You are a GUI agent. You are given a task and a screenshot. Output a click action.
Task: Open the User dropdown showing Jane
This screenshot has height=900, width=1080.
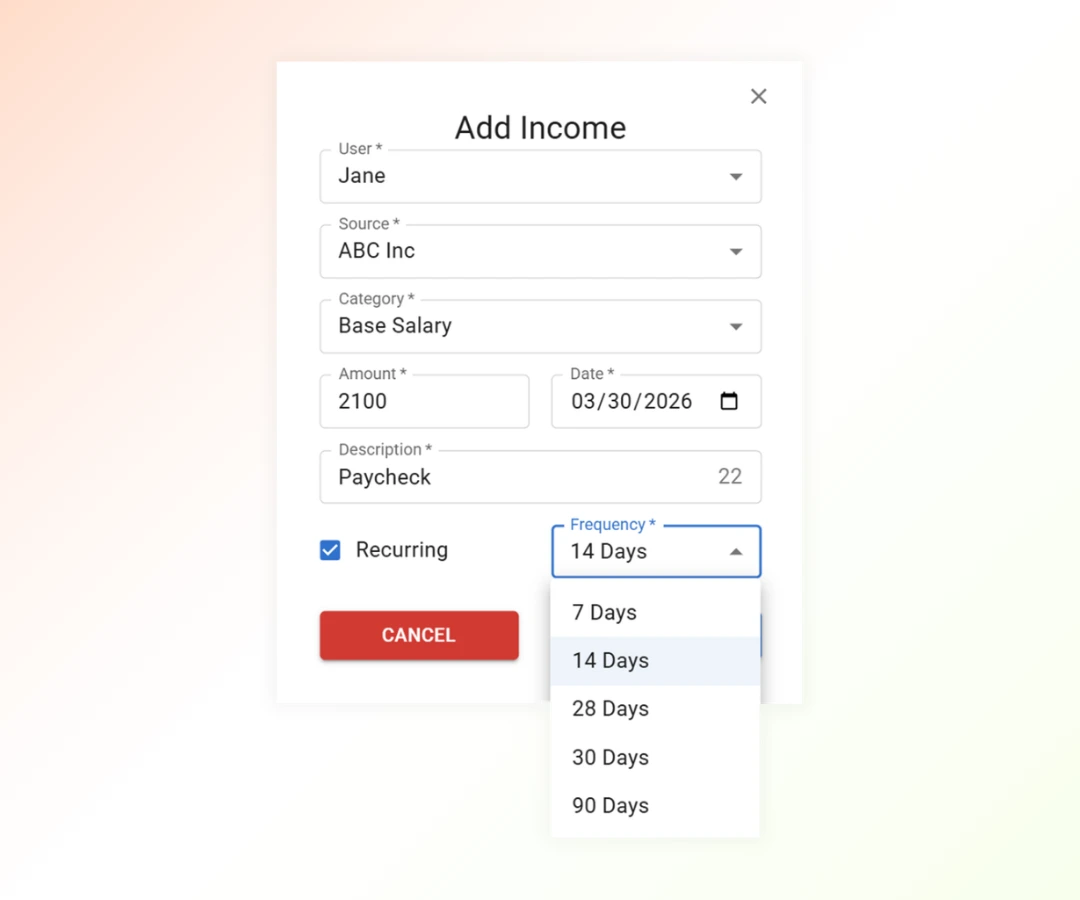pos(540,176)
